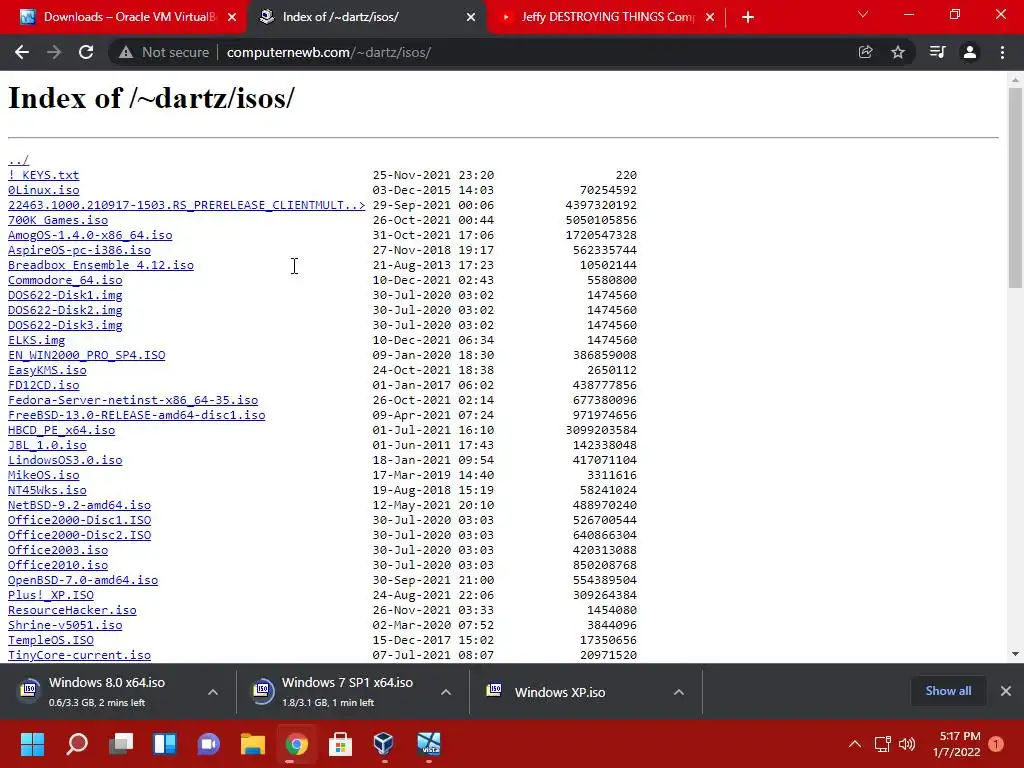Open Windows Search from taskbar
1024x768 pixels.
point(77,744)
